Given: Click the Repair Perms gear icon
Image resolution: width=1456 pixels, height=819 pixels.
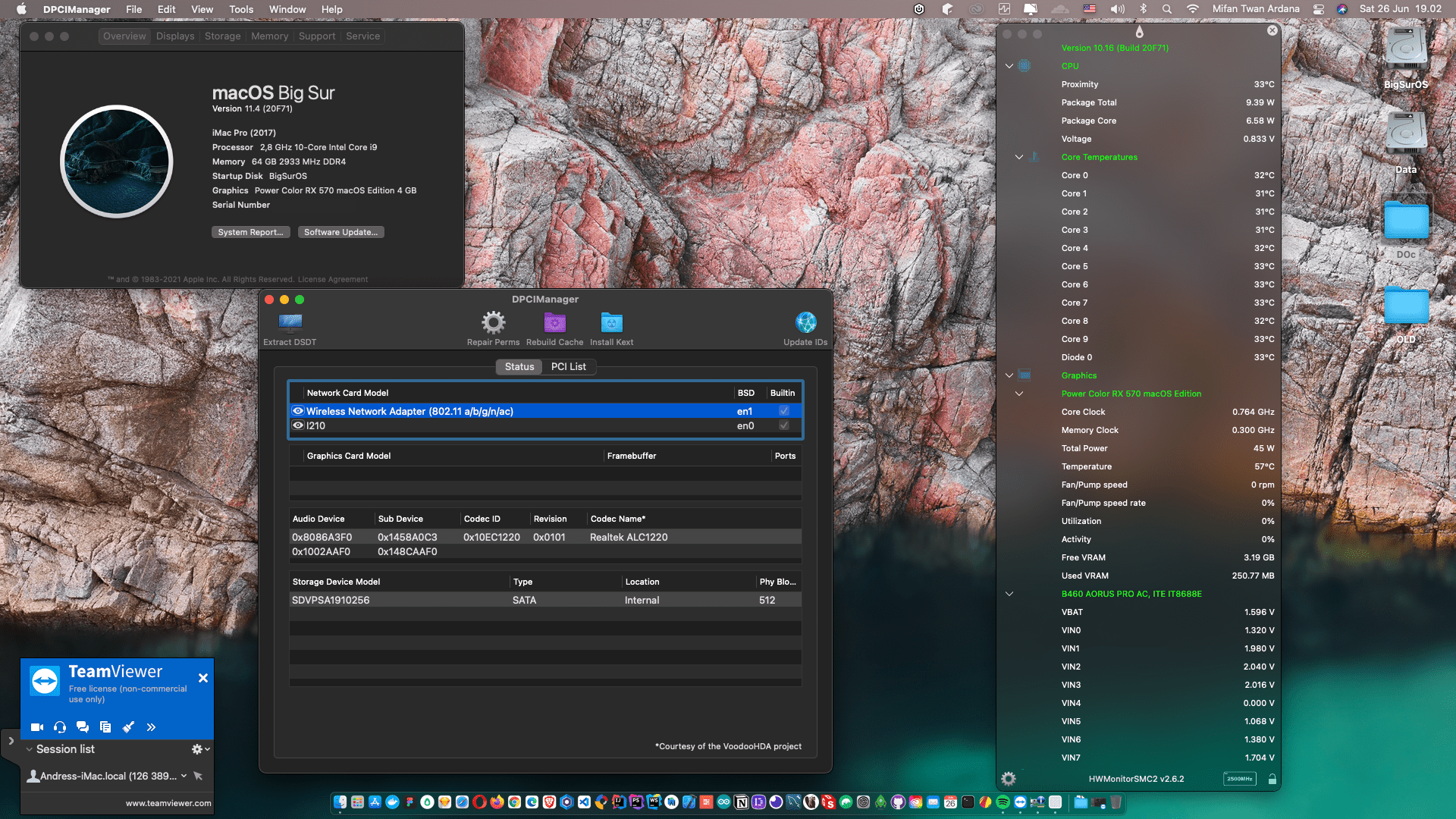Looking at the screenshot, I should pos(494,322).
